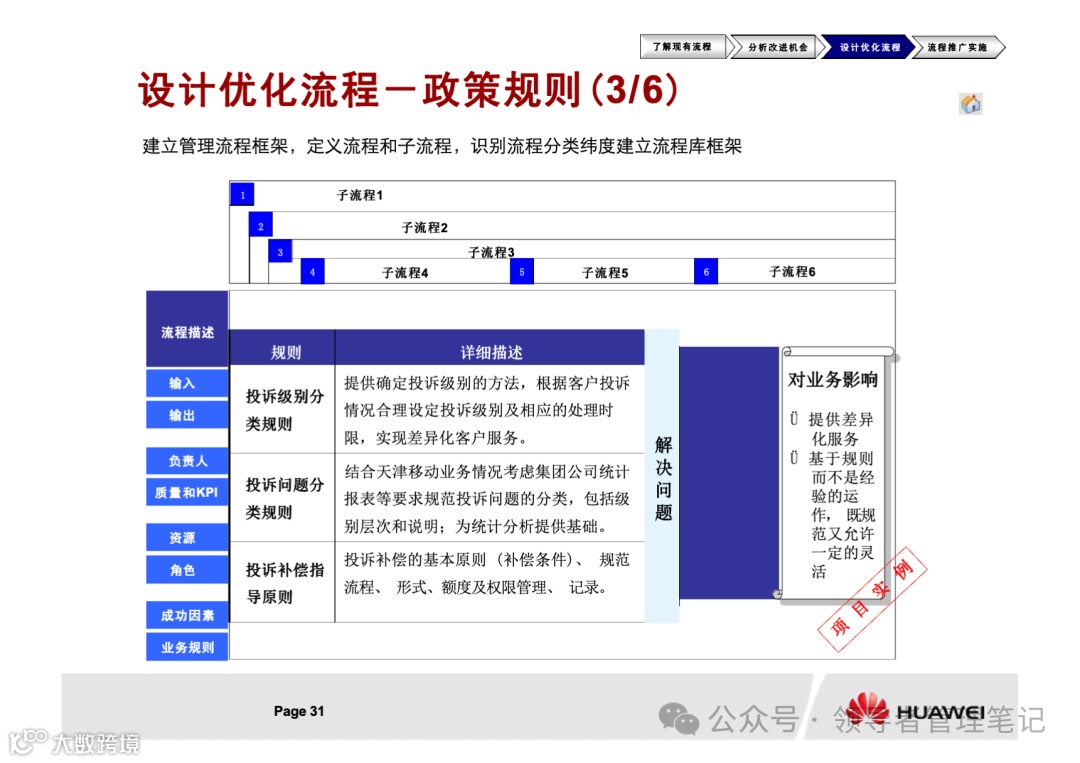Screen dimensions: 1080x763
Task: Click blue box number 5
Action: (522, 272)
